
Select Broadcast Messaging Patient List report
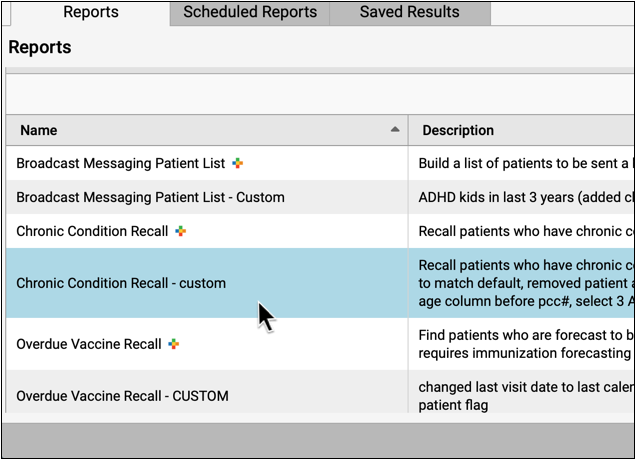120,163
